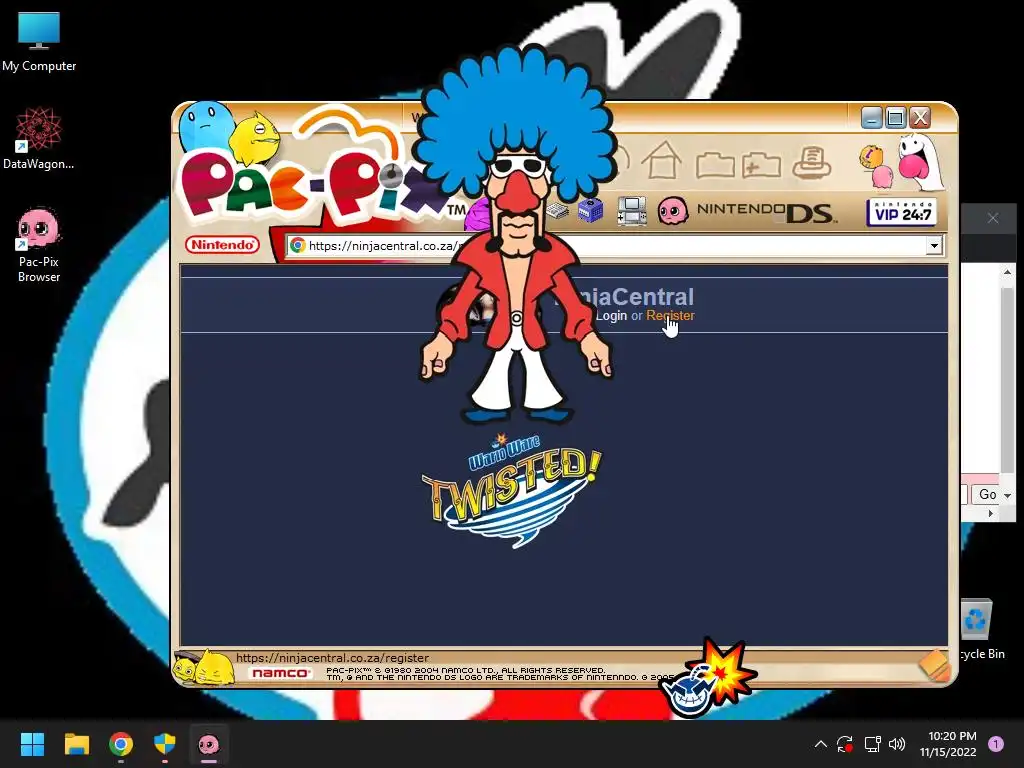Click background window's scroll up arrow
The image size is (1024, 768).
1007,272
